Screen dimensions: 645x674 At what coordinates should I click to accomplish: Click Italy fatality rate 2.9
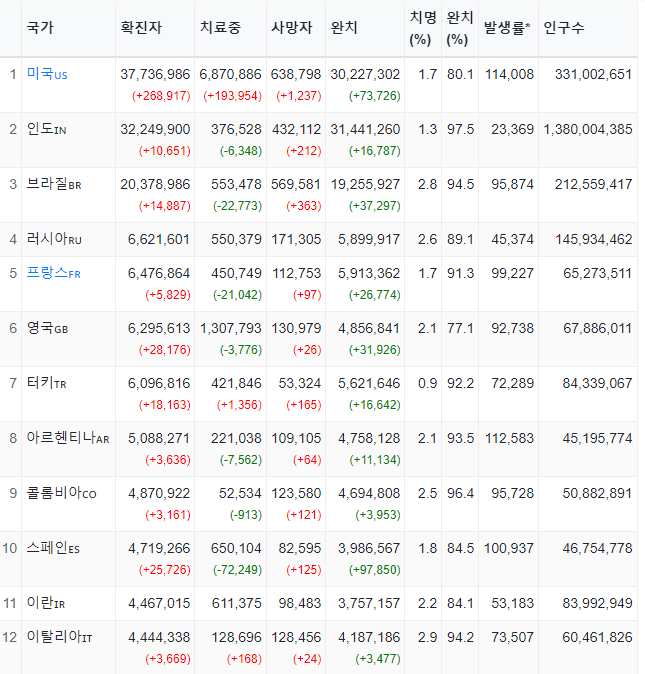(x=428, y=637)
